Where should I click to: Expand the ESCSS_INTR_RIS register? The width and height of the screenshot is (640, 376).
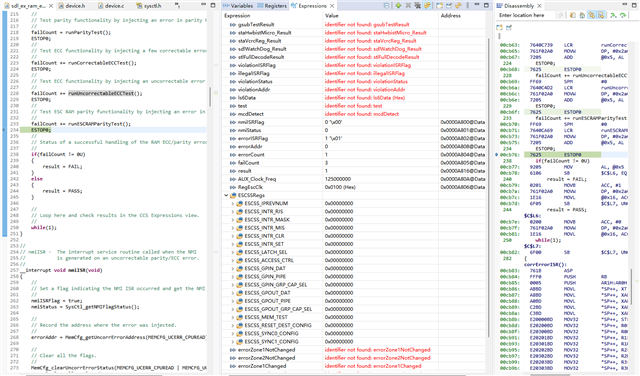(233, 211)
